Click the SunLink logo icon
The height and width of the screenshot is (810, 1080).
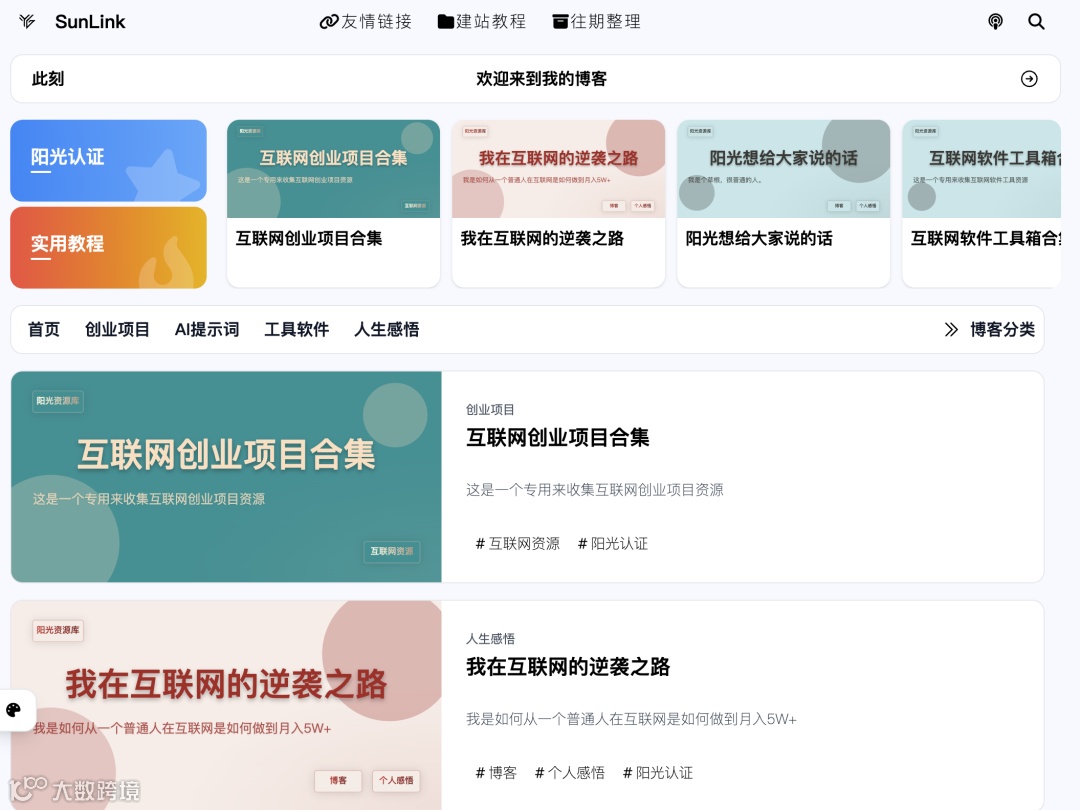point(28,21)
